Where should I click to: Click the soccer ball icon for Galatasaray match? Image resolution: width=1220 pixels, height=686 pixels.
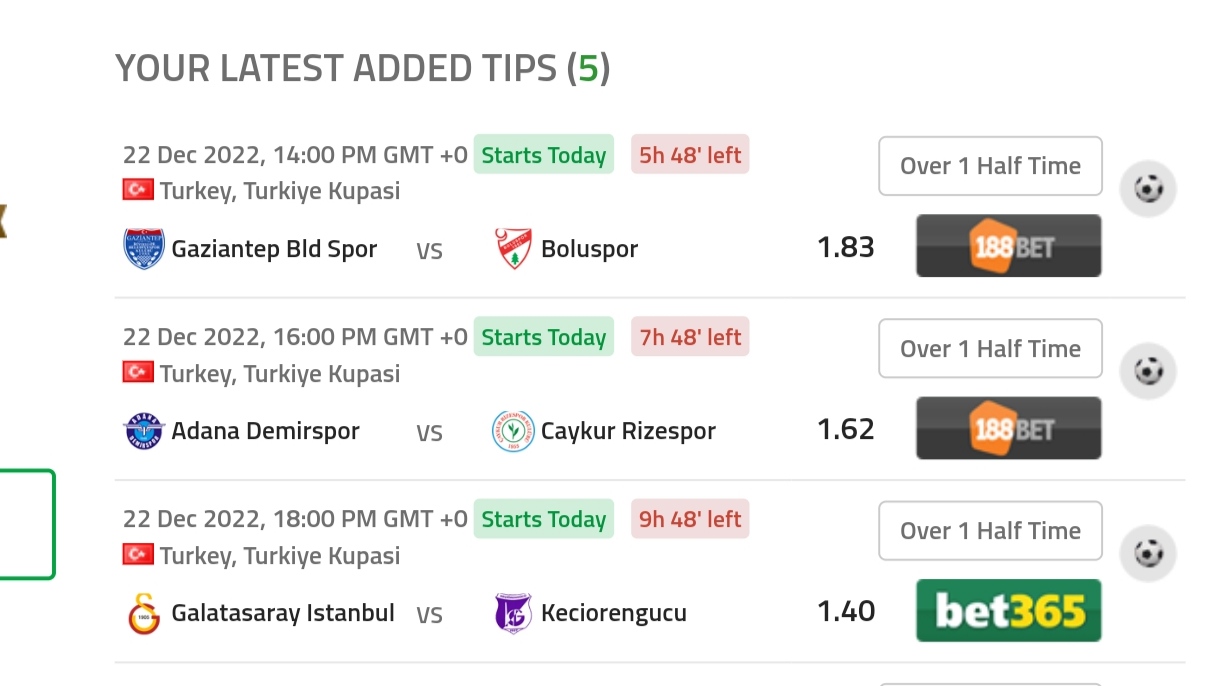pos(1148,553)
